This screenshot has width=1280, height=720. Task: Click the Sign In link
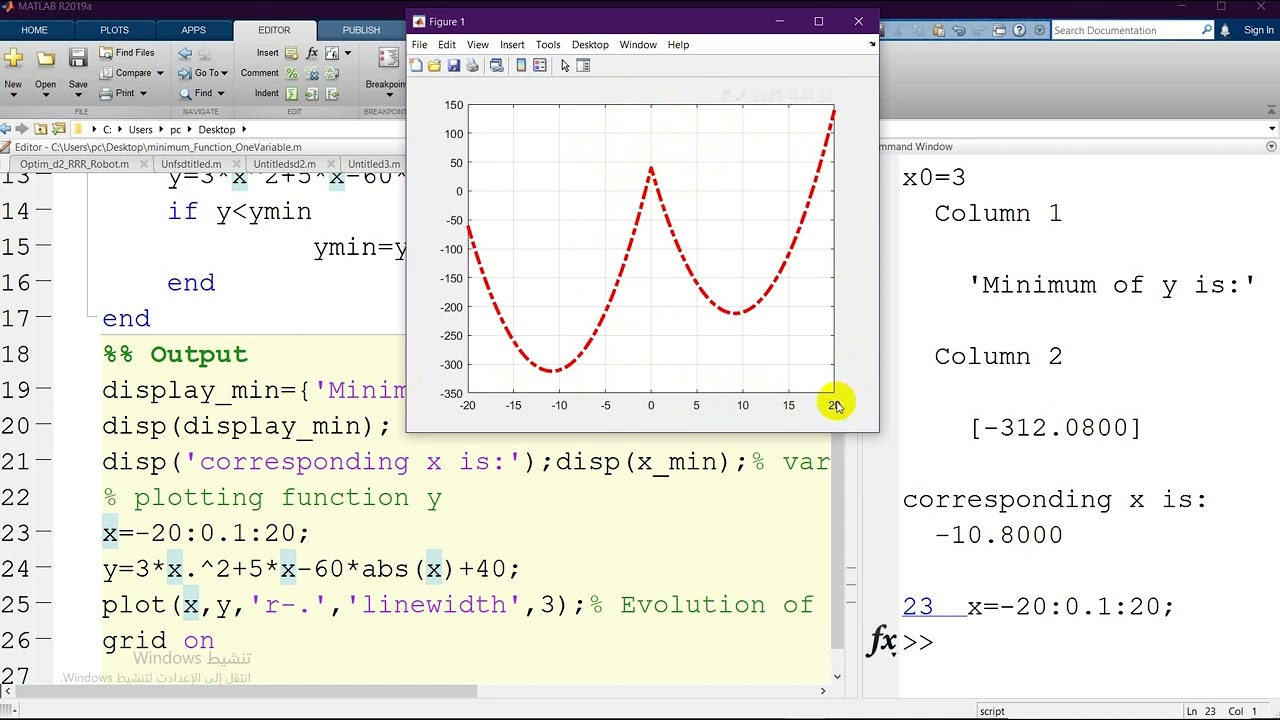[1258, 30]
